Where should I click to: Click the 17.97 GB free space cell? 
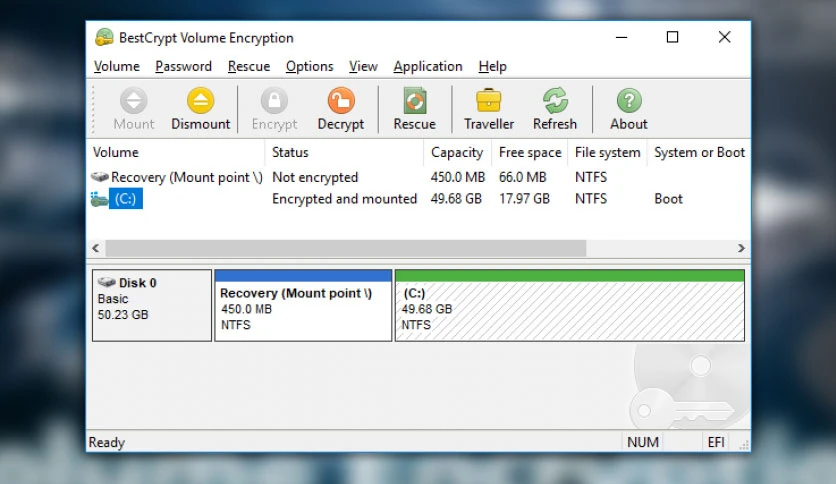(524, 199)
